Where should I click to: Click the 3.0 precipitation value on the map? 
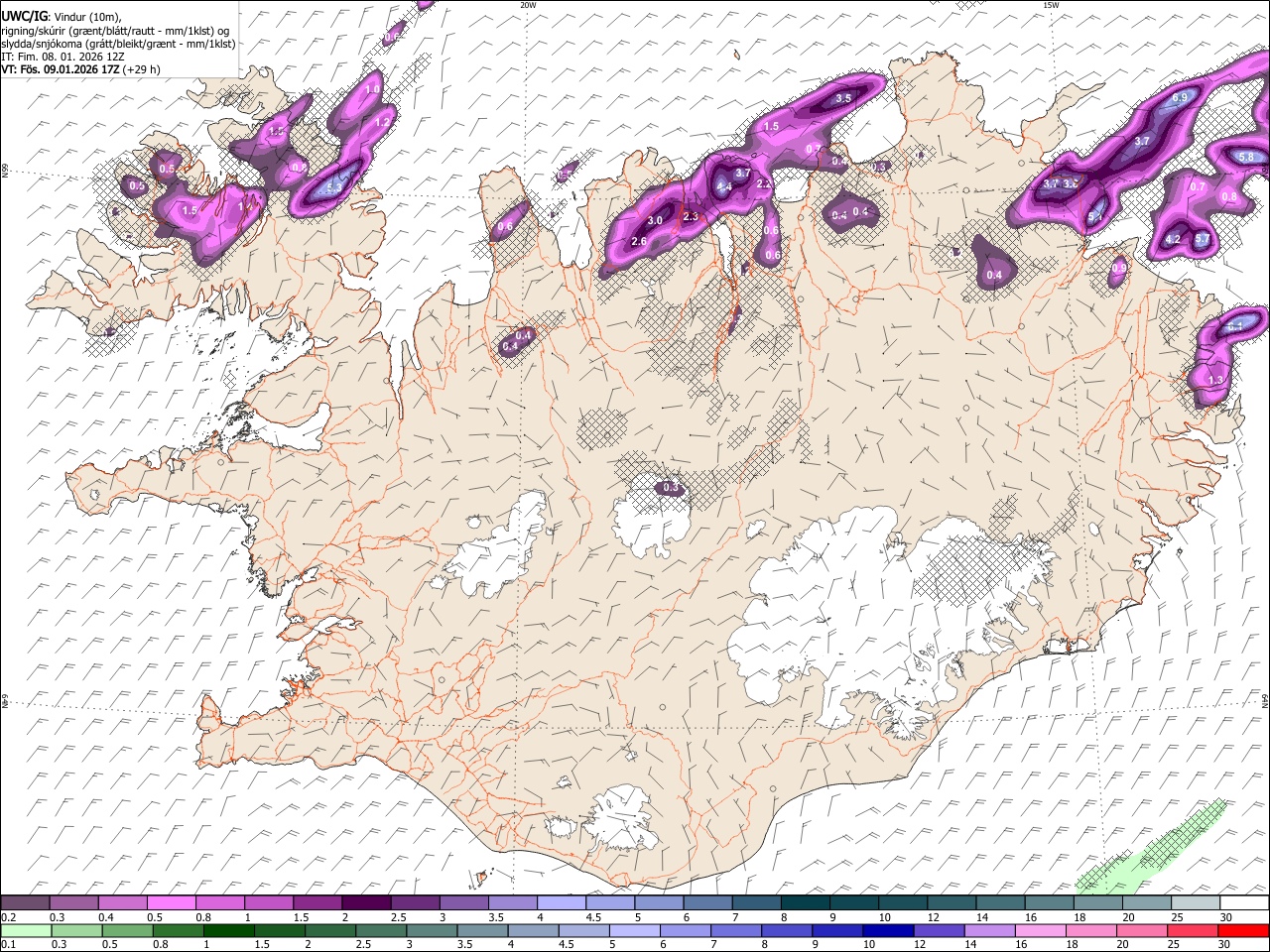pyautogui.click(x=655, y=220)
